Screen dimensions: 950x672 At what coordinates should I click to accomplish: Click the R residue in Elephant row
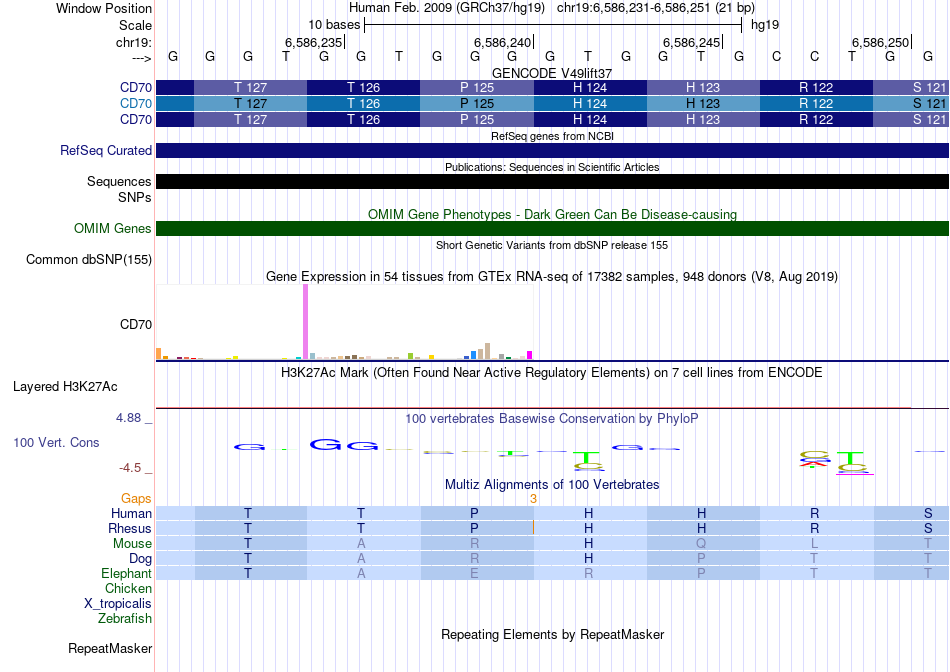[x=588, y=573]
